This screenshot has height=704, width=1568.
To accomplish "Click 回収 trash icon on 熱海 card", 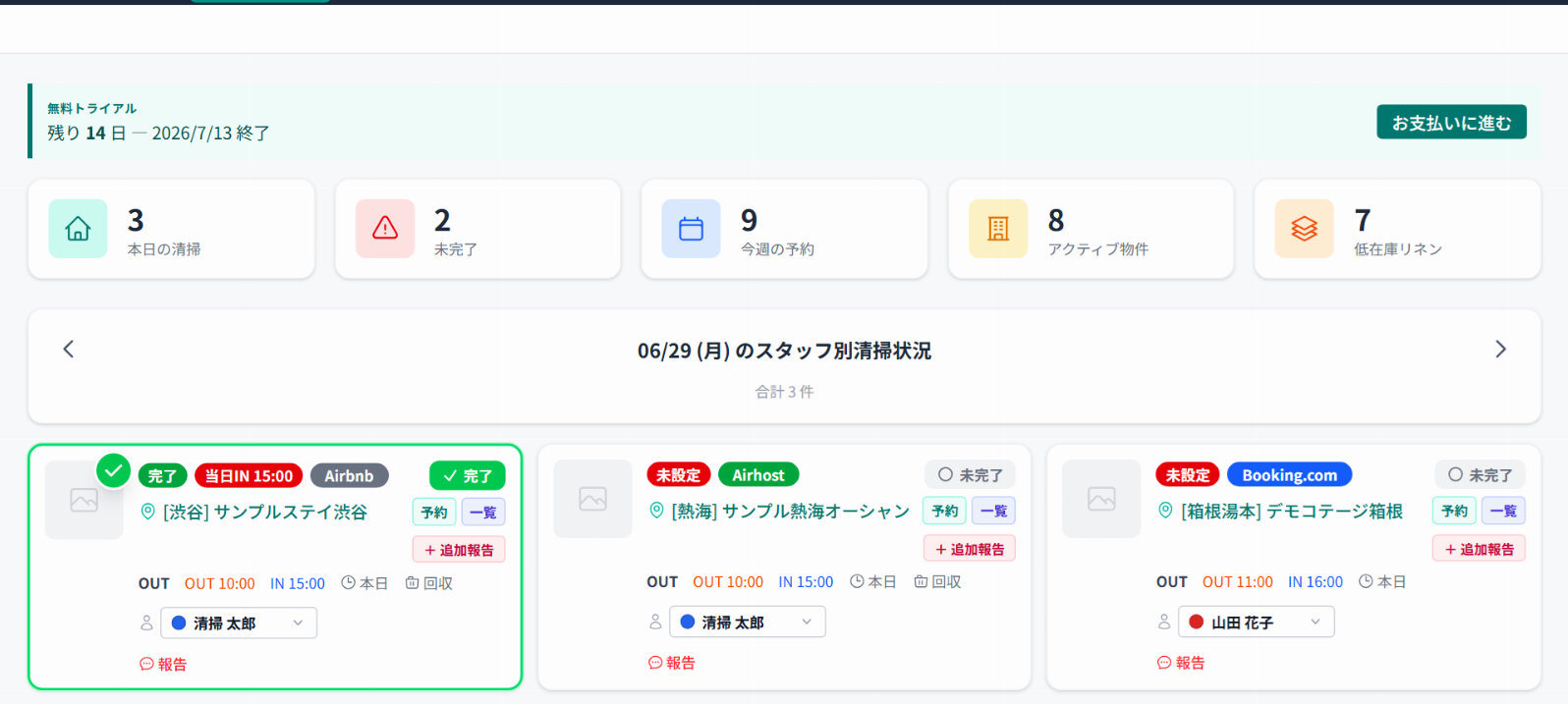I will click(921, 582).
